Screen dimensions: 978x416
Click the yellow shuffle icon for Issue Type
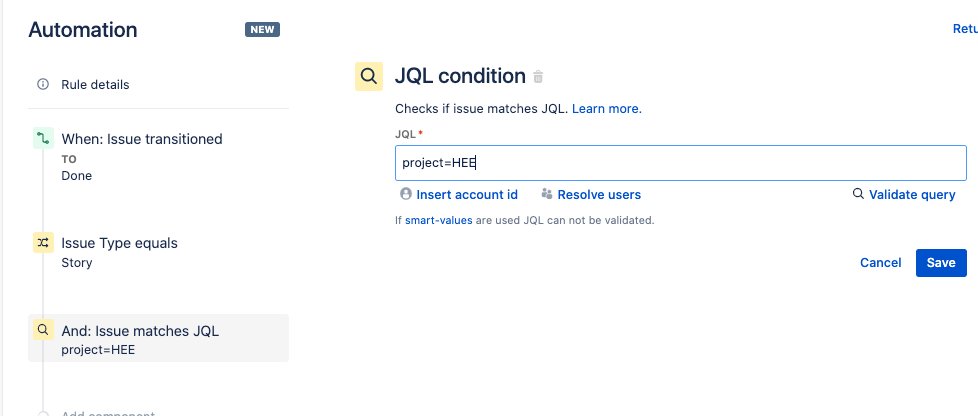click(43, 243)
